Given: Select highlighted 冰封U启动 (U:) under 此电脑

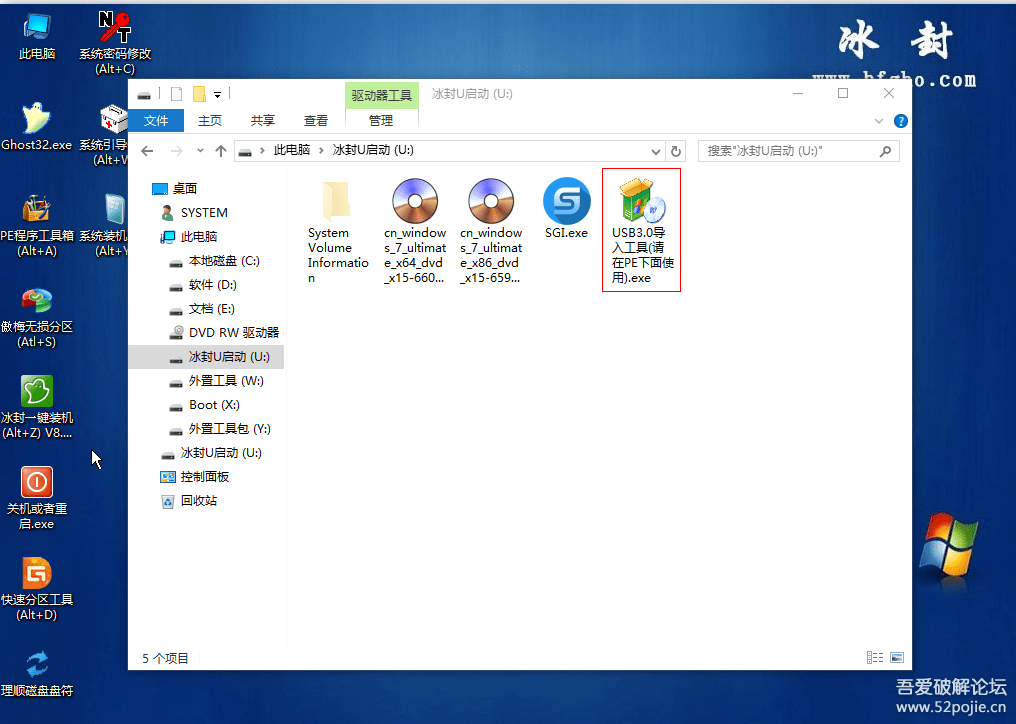Looking at the screenshot, I should 207,356.
